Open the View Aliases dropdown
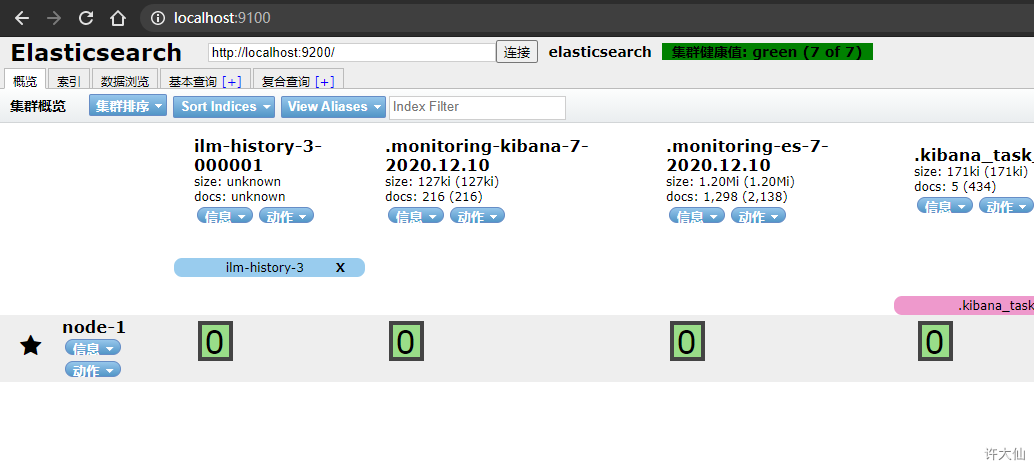Screen dimensions: 1034x470 point(333,107)
